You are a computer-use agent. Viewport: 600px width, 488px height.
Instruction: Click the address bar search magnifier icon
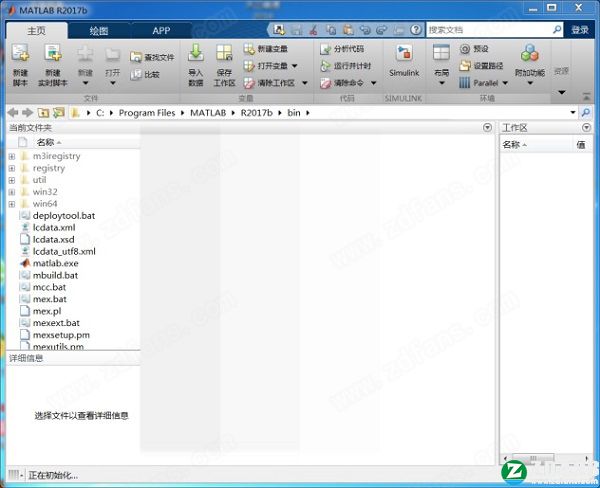click(585, 113)
